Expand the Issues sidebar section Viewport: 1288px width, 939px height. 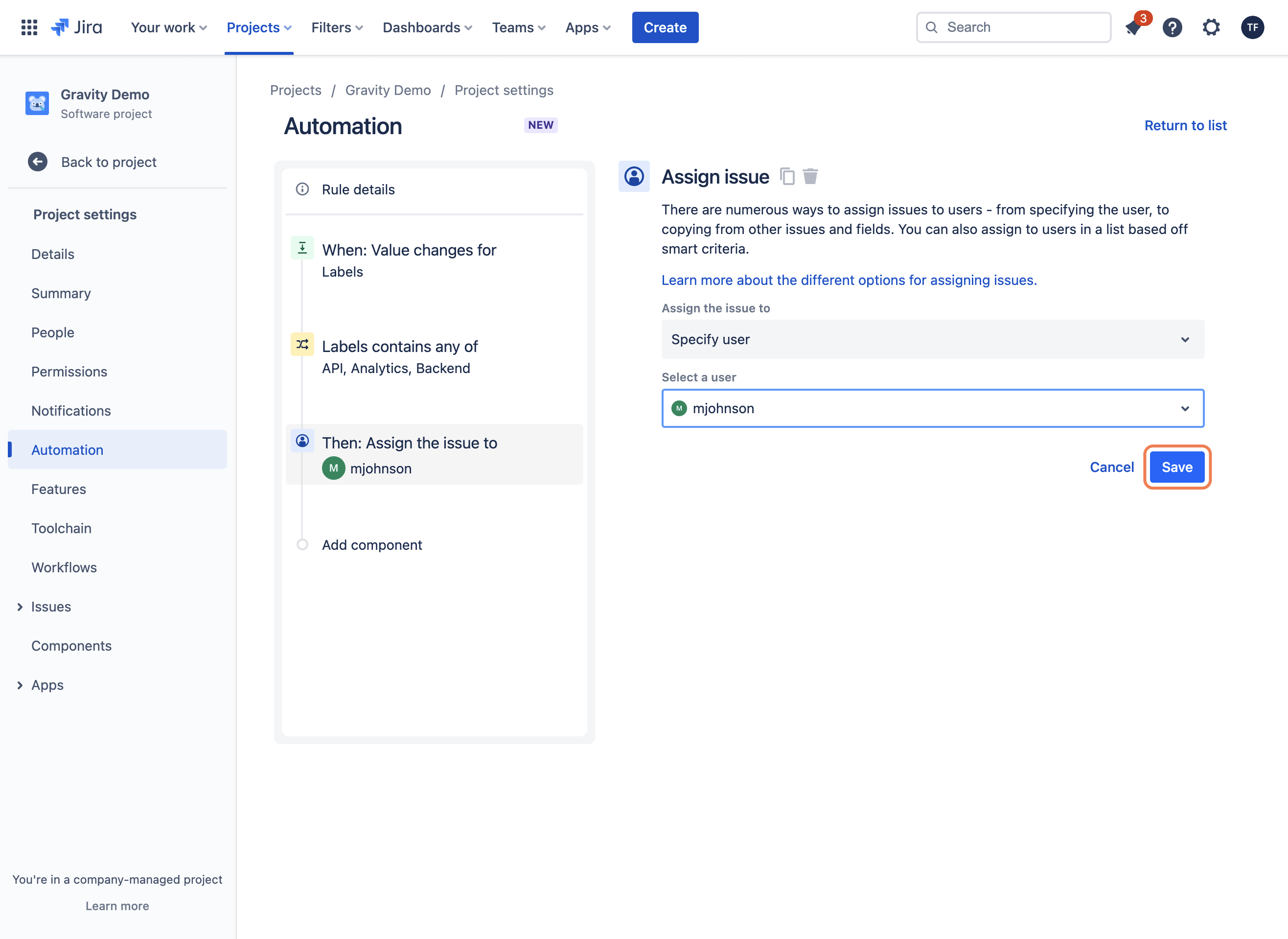tap(20, 607)
